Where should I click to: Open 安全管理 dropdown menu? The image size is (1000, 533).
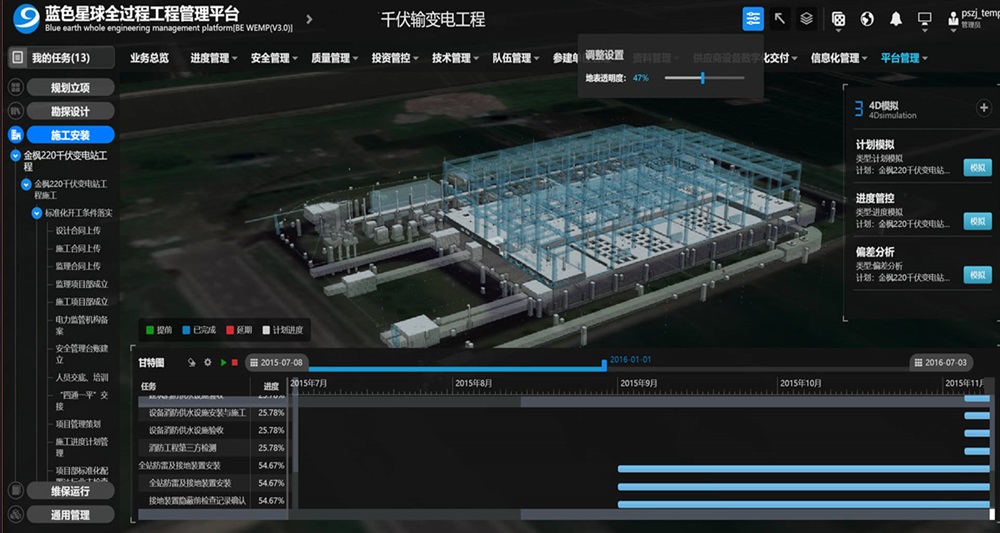click(274, 58)
